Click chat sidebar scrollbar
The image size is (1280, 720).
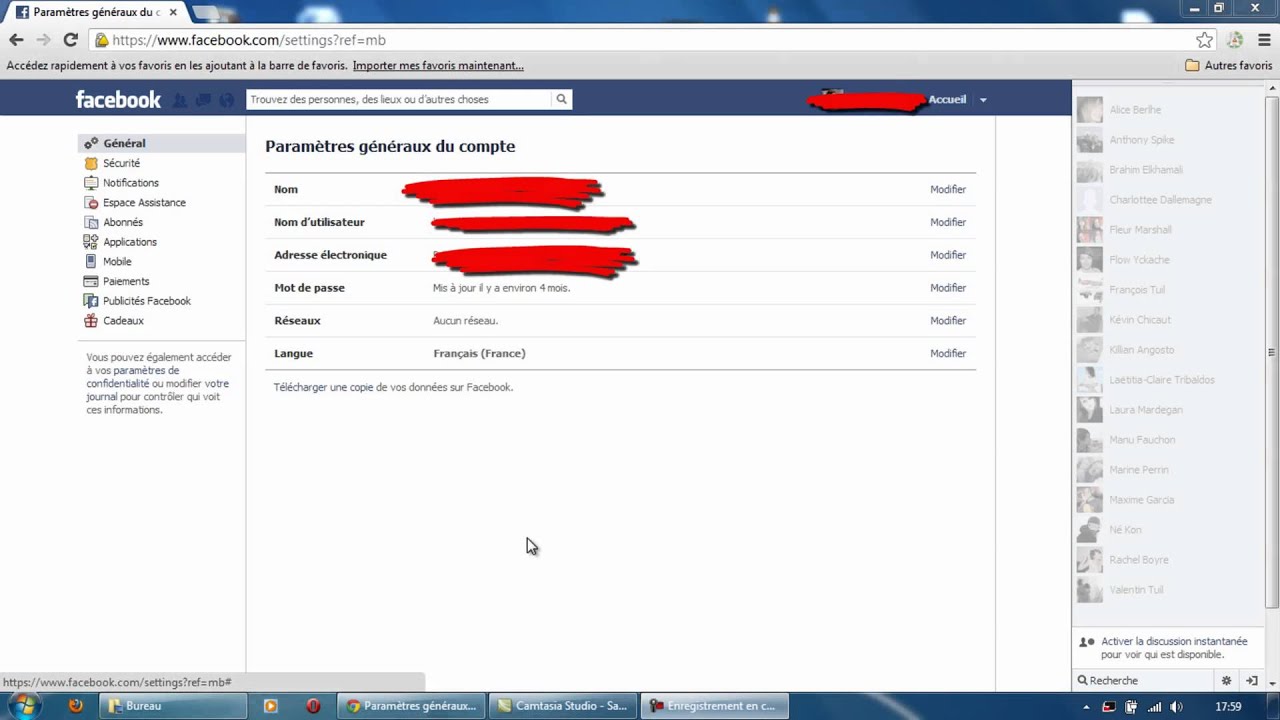1272,350
